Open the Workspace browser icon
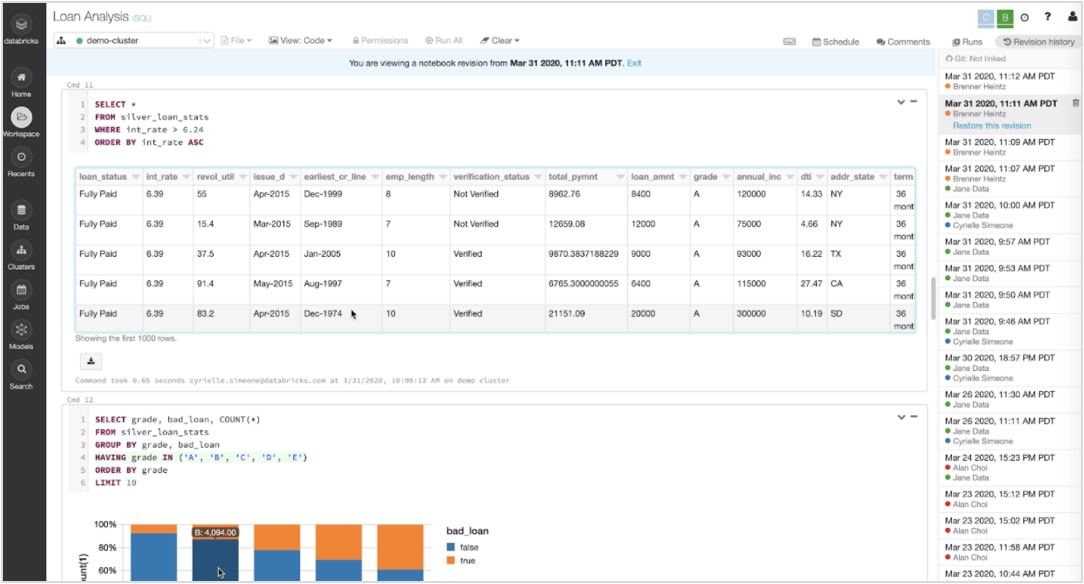 point(21,118)
